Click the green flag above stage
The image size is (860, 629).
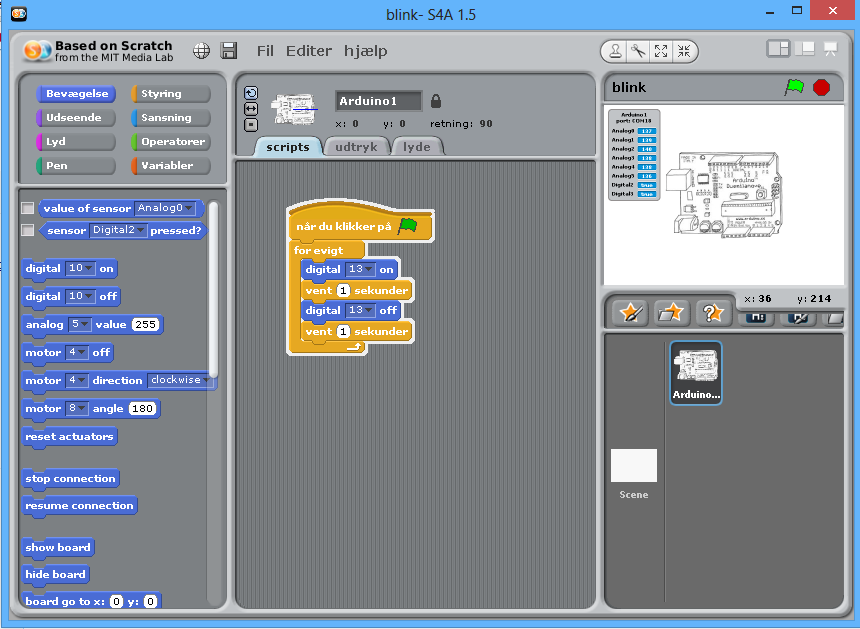[794, 87]
